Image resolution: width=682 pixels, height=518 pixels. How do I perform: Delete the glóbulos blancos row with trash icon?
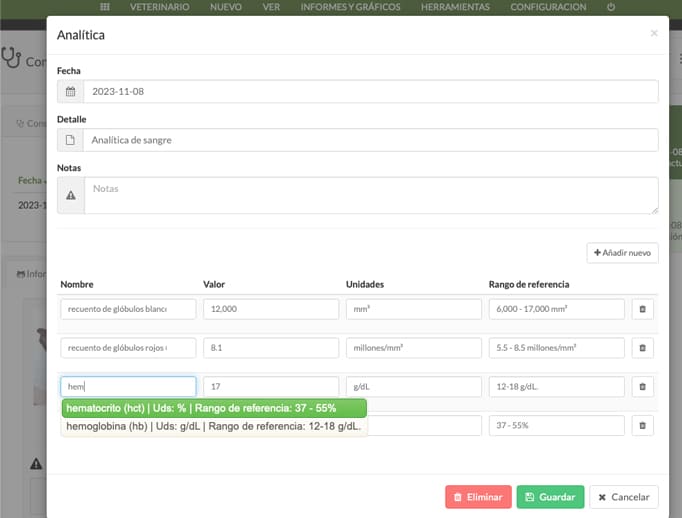(642, 309)
